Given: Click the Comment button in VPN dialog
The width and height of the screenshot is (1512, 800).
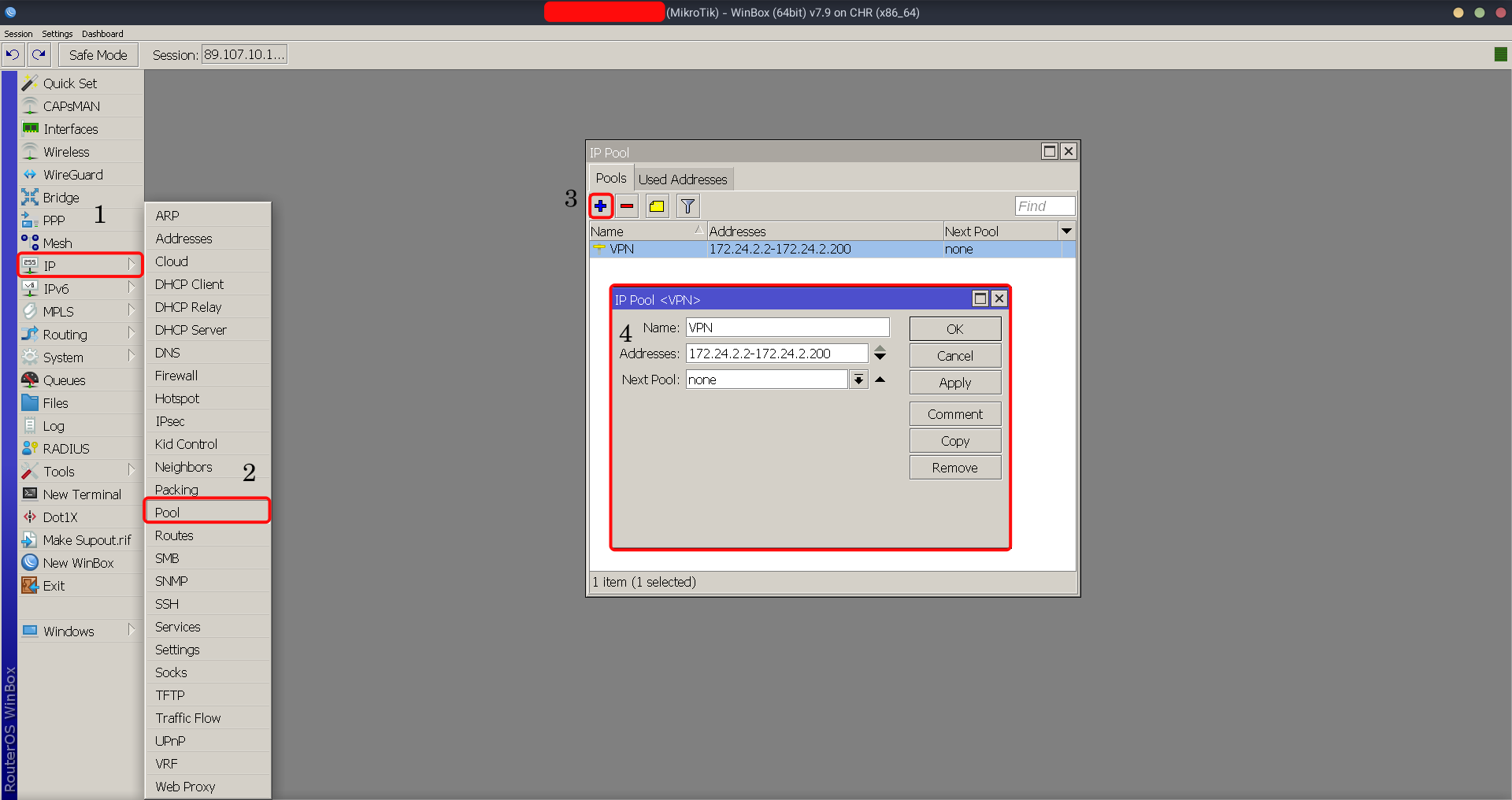Looking at the screenshot, I should (x=955, y=414).
